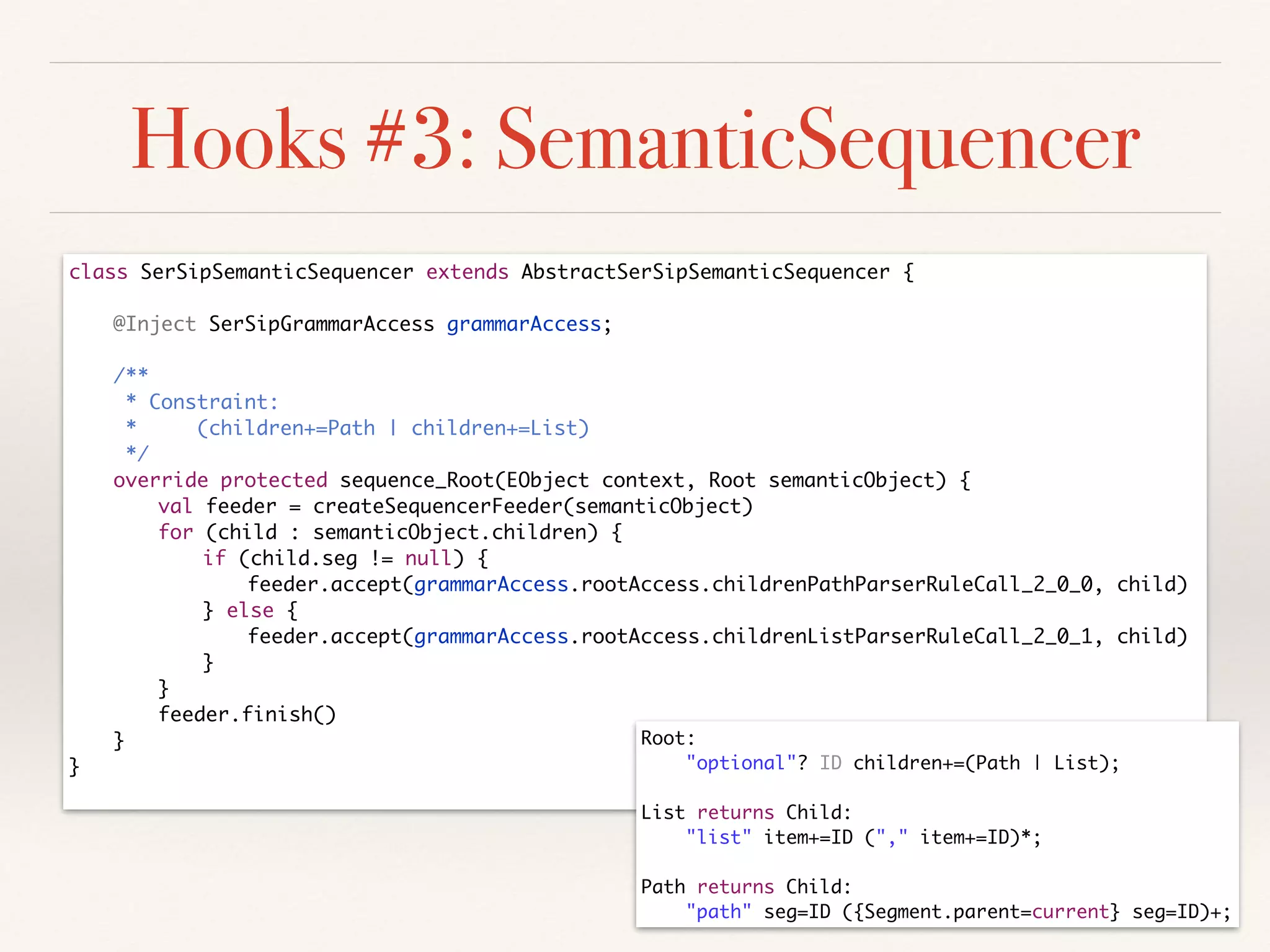Click the 'Root:' grammar rule heading

click(668, 738)
